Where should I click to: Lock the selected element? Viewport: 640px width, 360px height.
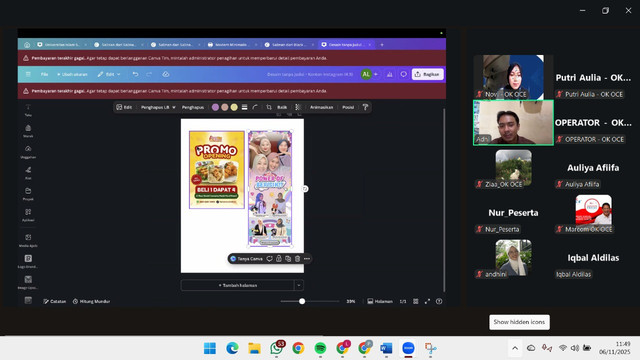pos(279,259)
